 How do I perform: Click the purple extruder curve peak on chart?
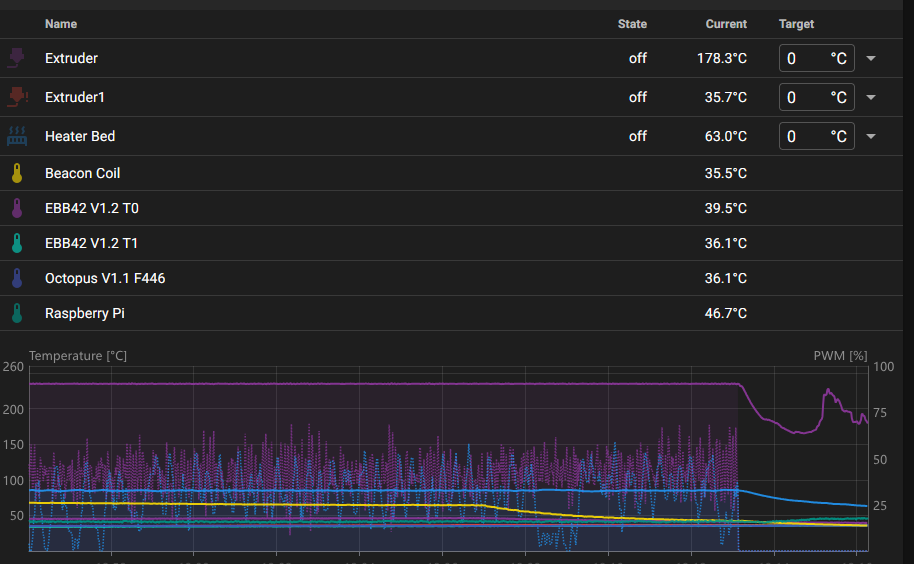[x=828, y=391]
